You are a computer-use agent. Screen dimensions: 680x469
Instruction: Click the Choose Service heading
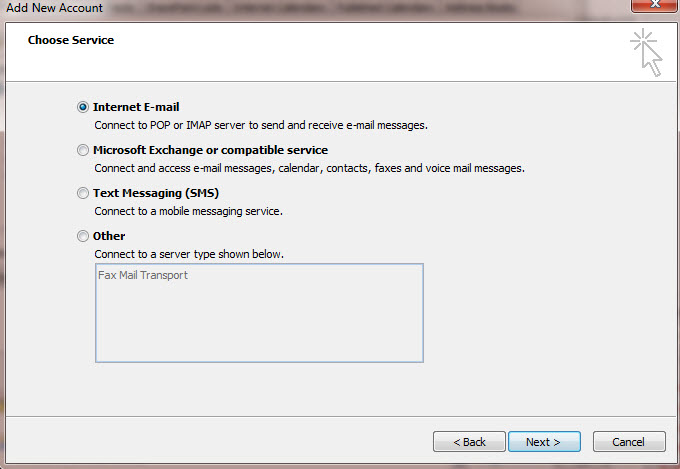coord(71,40)
